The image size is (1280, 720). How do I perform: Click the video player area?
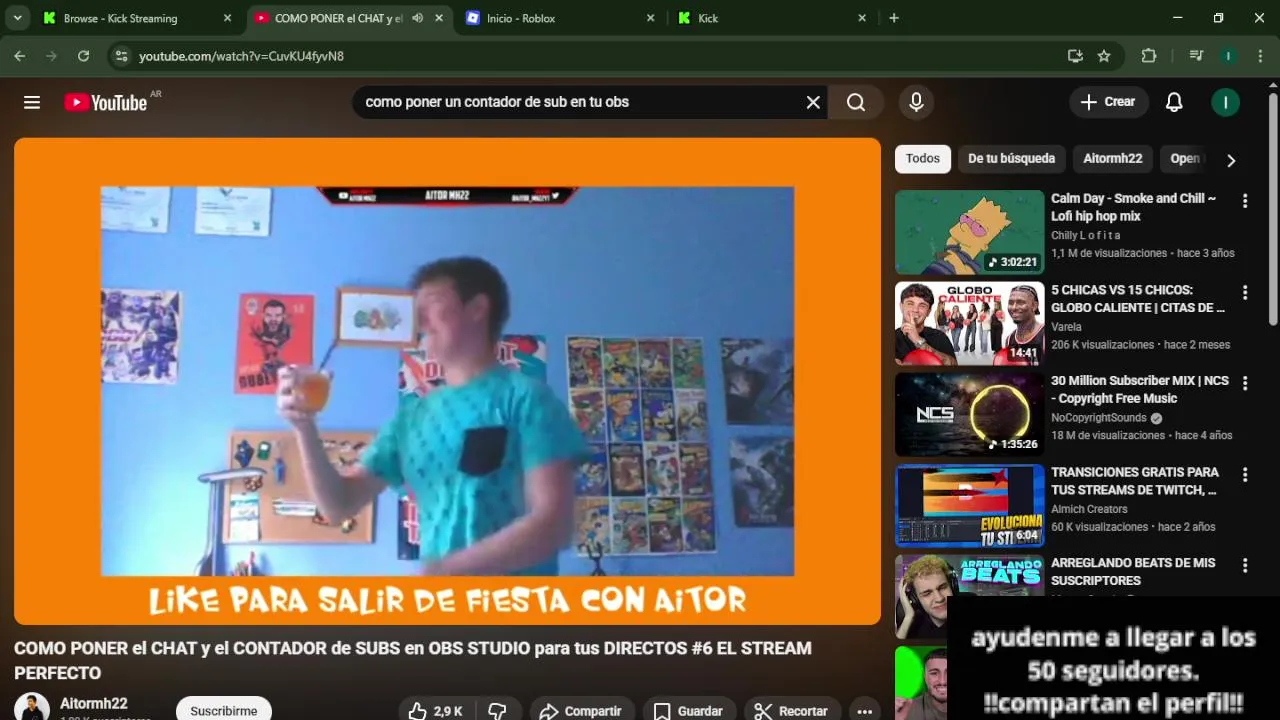coord(447,381)
